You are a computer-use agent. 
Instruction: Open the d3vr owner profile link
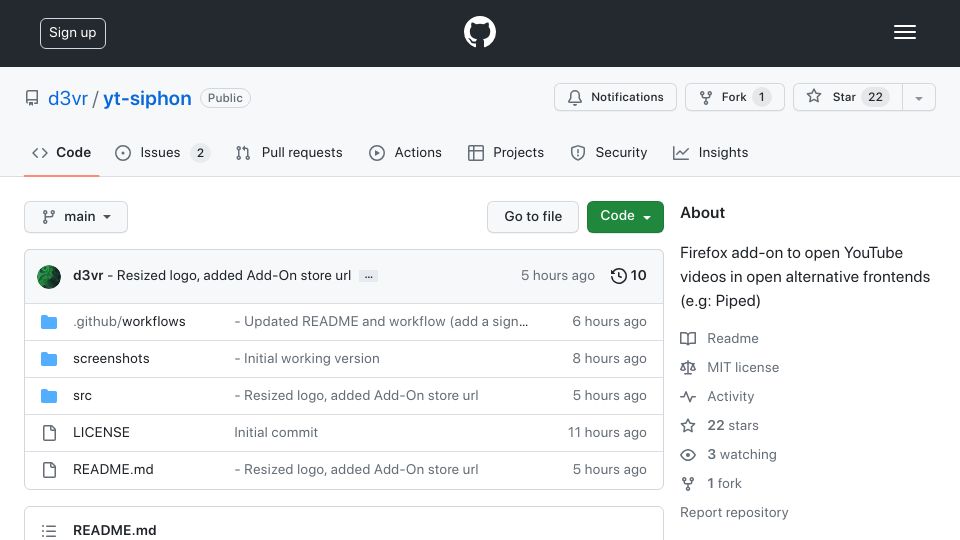point(68,98)
